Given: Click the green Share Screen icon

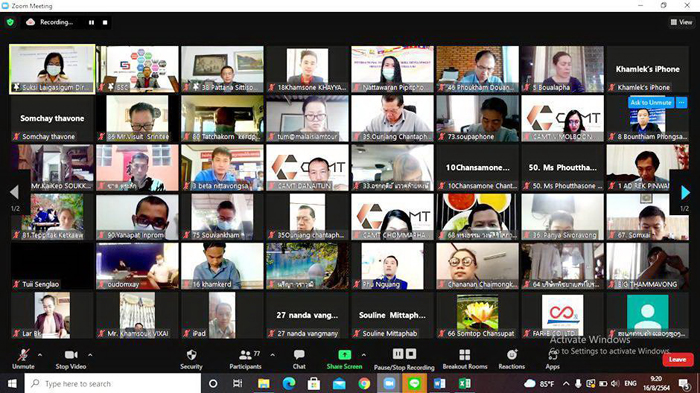Looking at the screenshot, I should pos(344,355).
